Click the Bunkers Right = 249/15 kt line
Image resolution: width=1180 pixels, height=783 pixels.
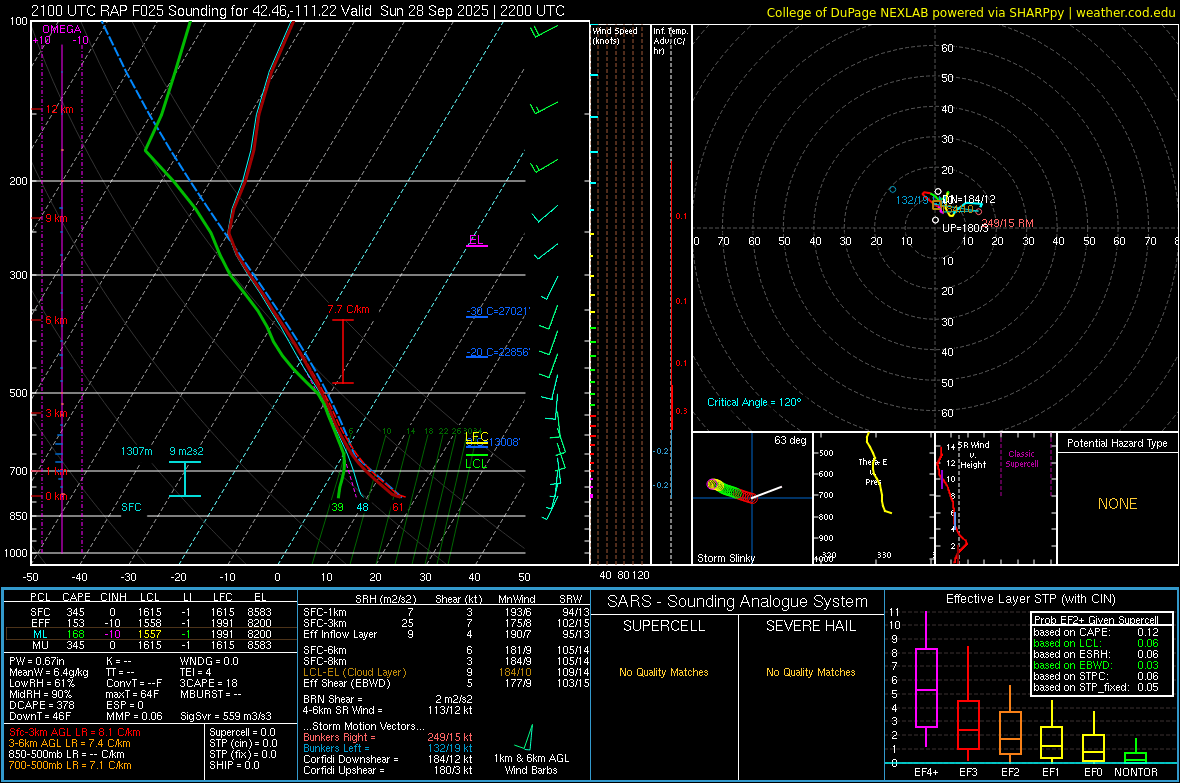388,737
